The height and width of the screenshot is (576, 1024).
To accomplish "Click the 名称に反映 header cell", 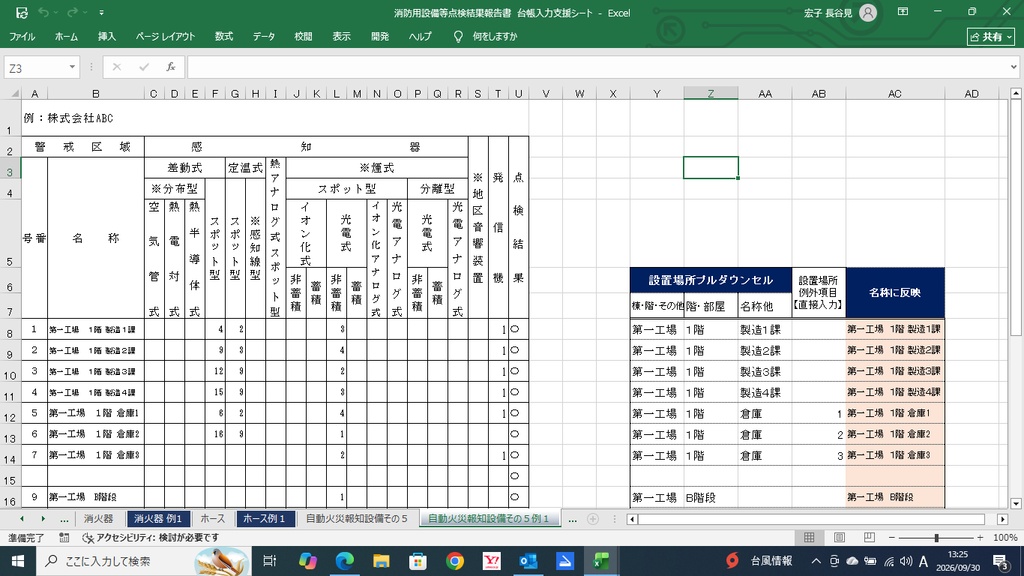I will 895,293.
